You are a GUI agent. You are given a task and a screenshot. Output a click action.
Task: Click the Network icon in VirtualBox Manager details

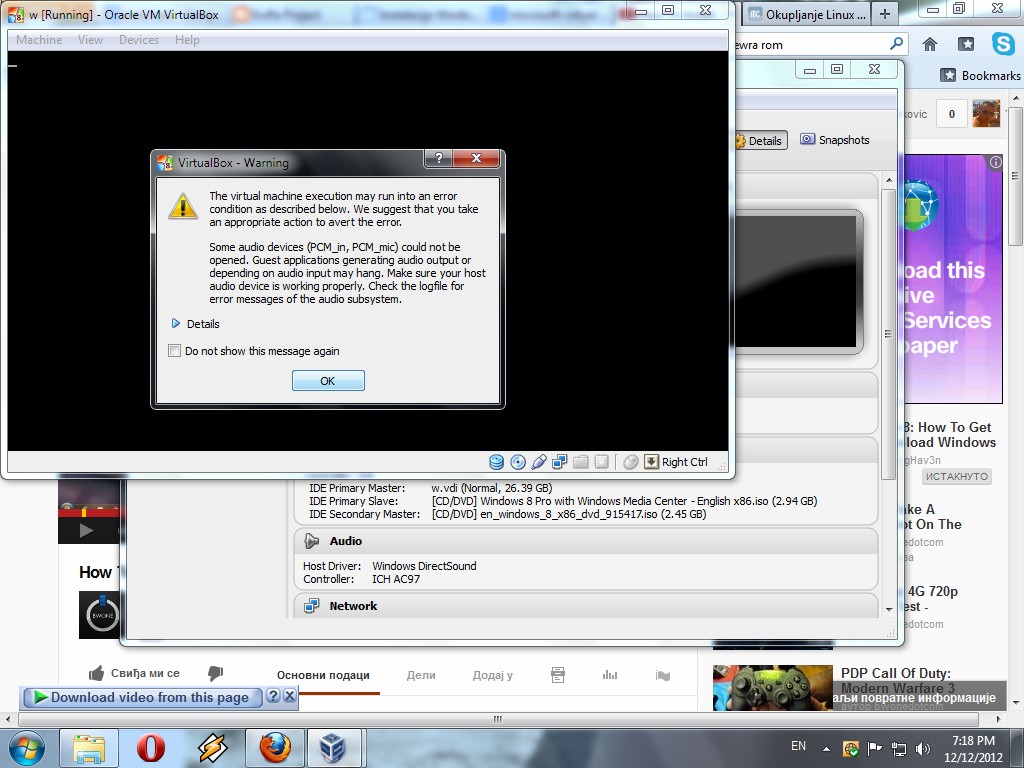point(312,605)
